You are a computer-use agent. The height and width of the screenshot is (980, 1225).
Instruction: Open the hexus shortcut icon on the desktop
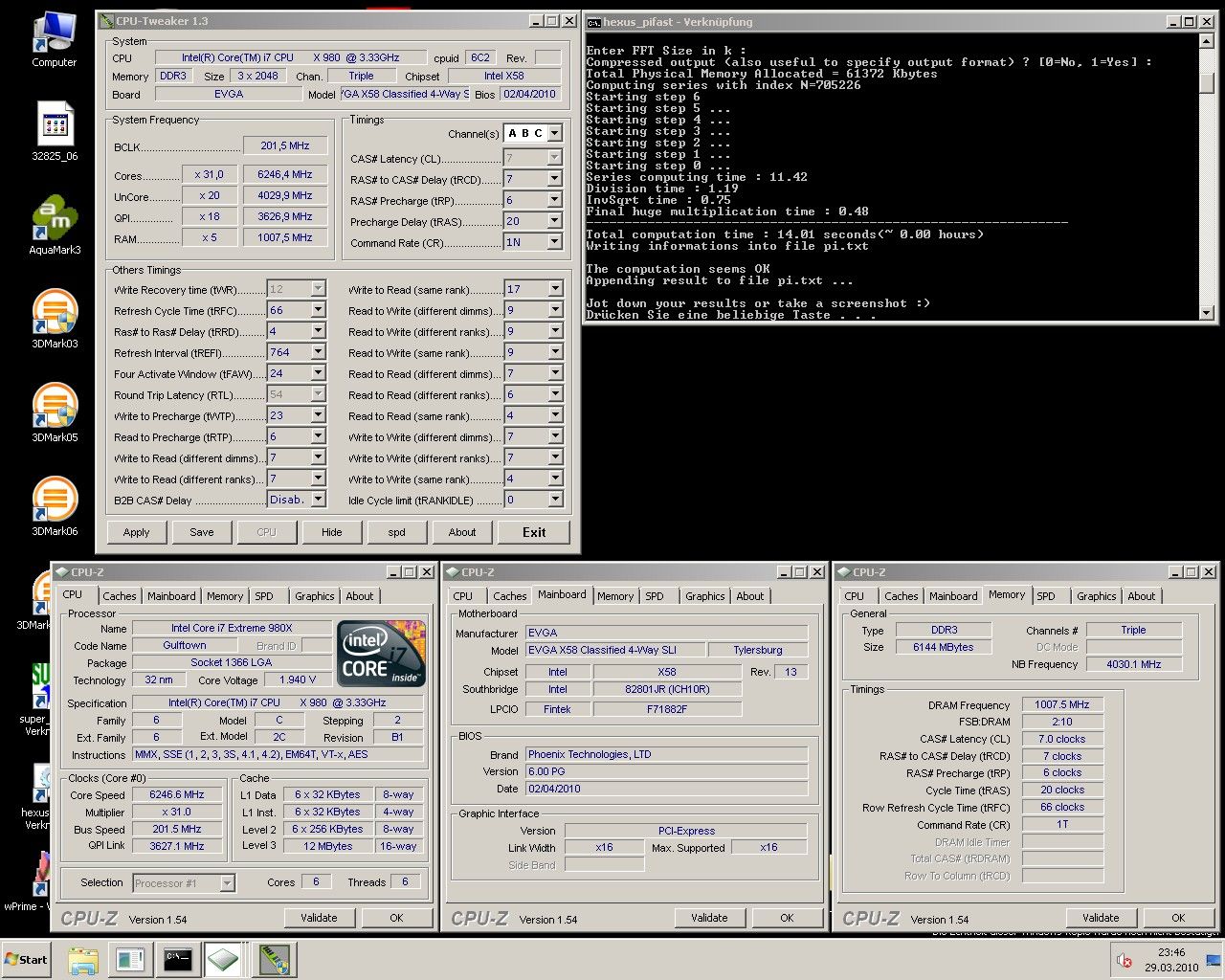coord(38,796)
